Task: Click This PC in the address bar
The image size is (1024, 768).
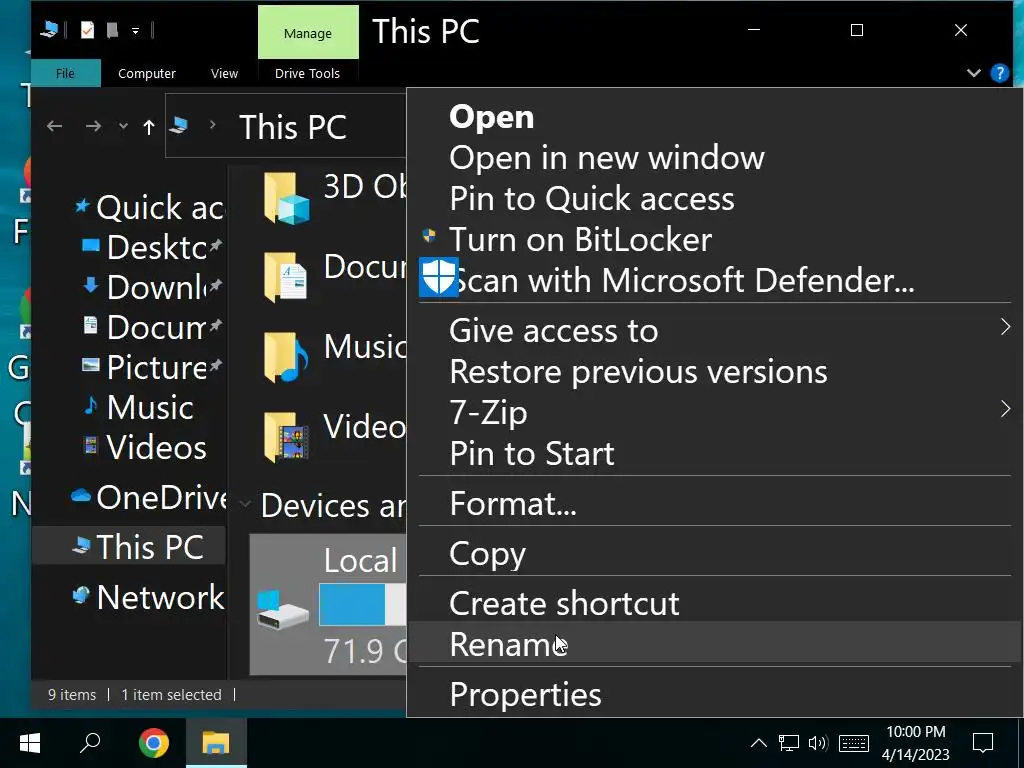Action: point(293,127)
